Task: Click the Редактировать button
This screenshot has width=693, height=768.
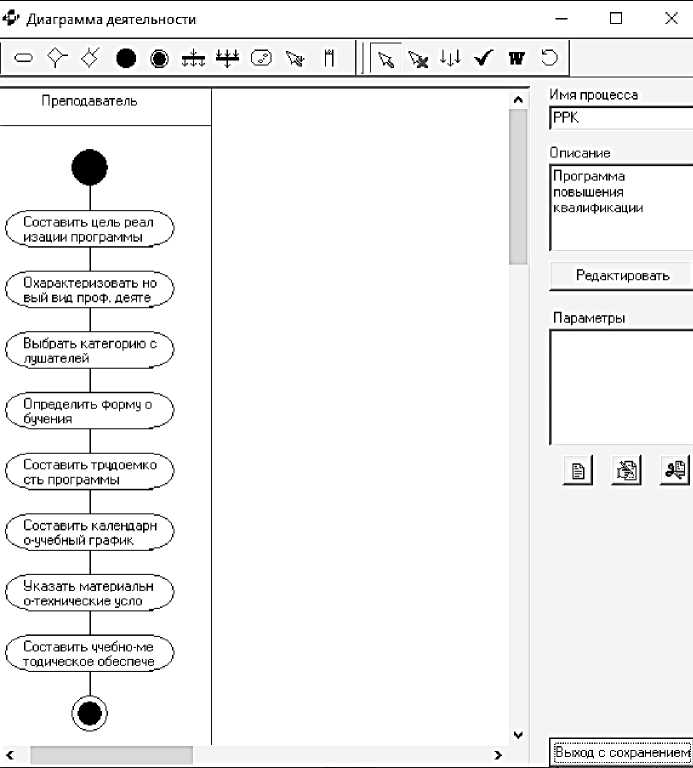Action: [622, 276]
